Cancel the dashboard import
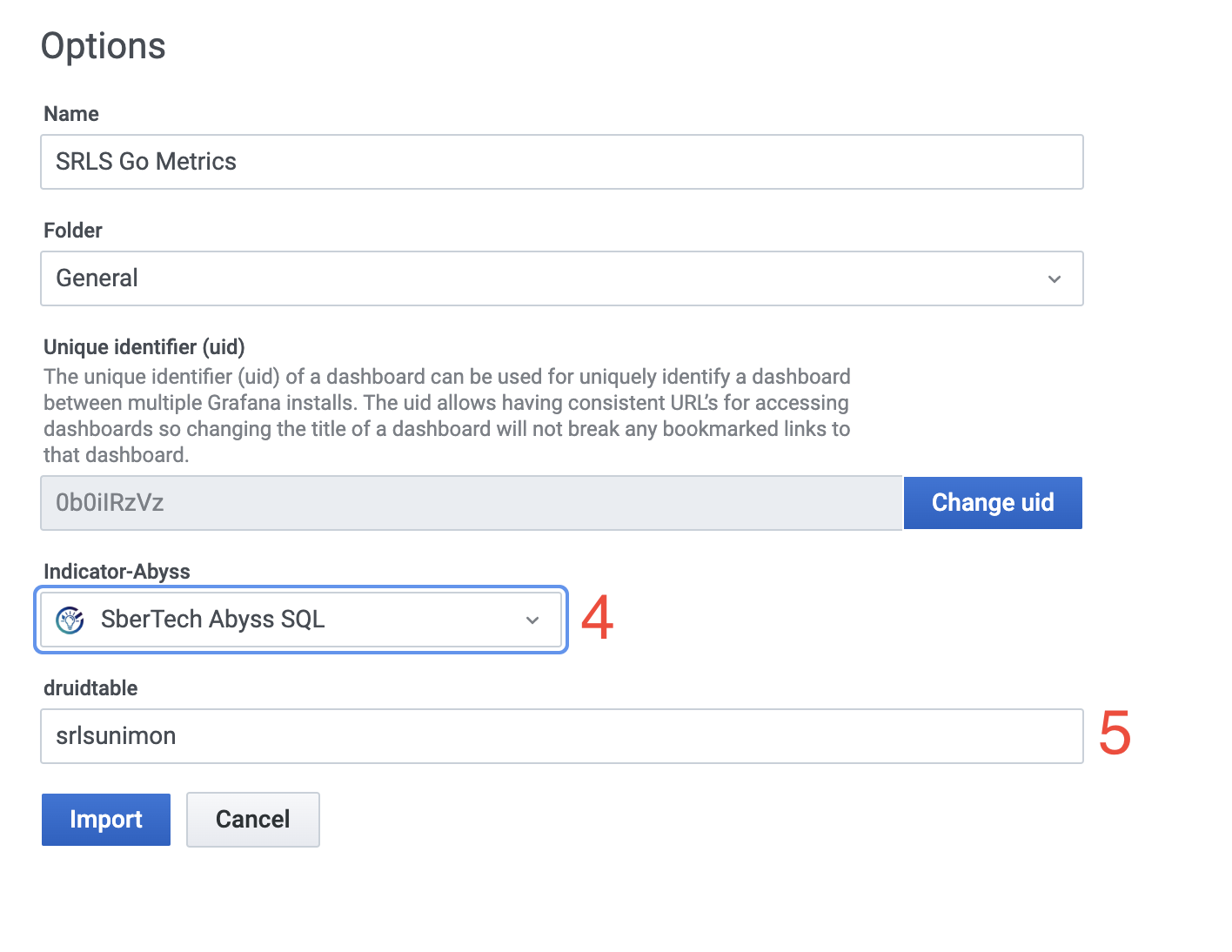Image resolution: width=1232 pixels, height=952 pixels. click(253, 820)
